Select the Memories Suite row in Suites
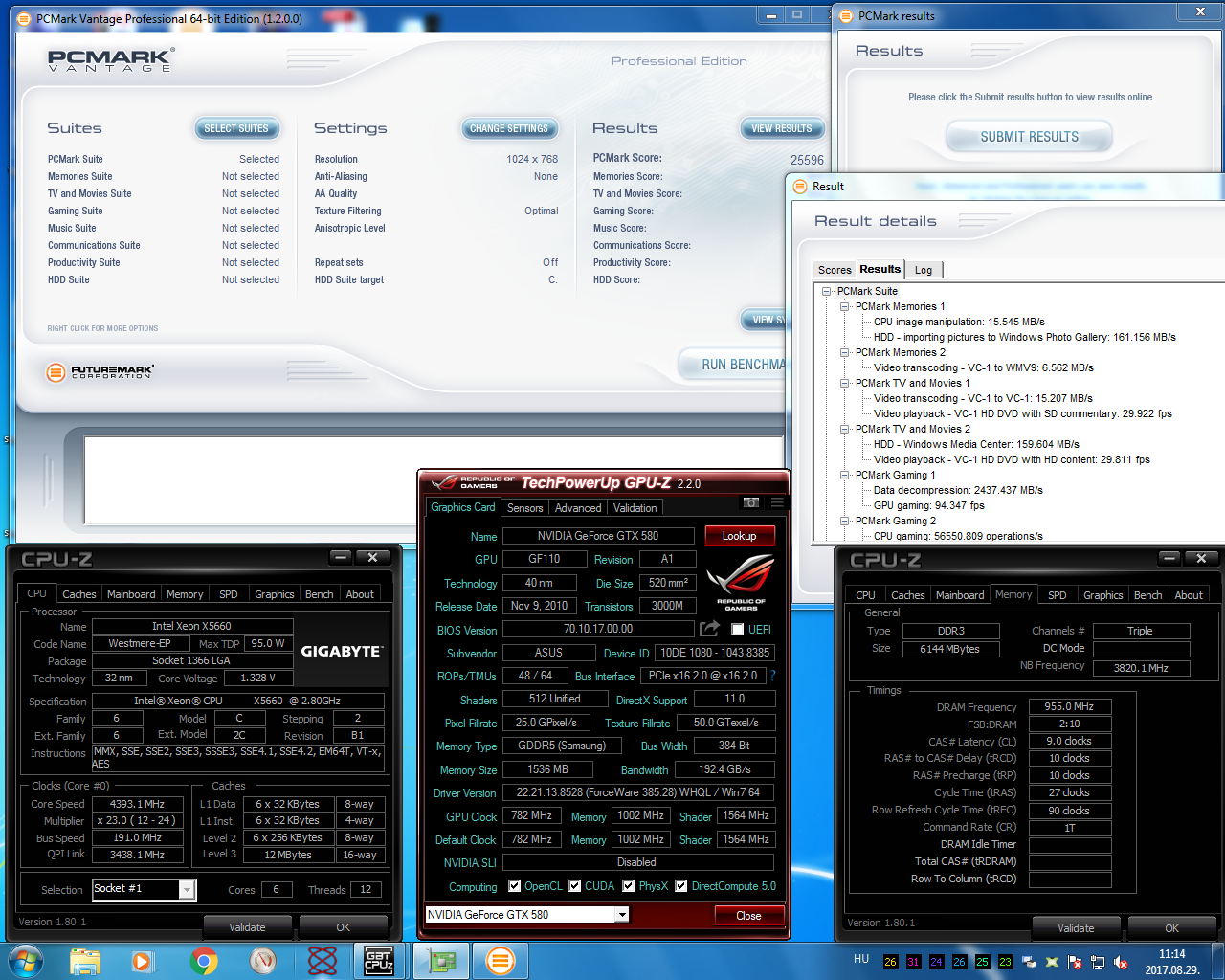This screenshot has width=1225, height=980. tap(164, 176)
